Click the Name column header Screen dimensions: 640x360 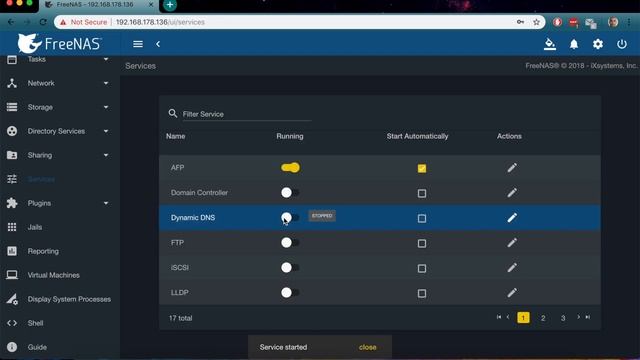click(x=176, y=136)
